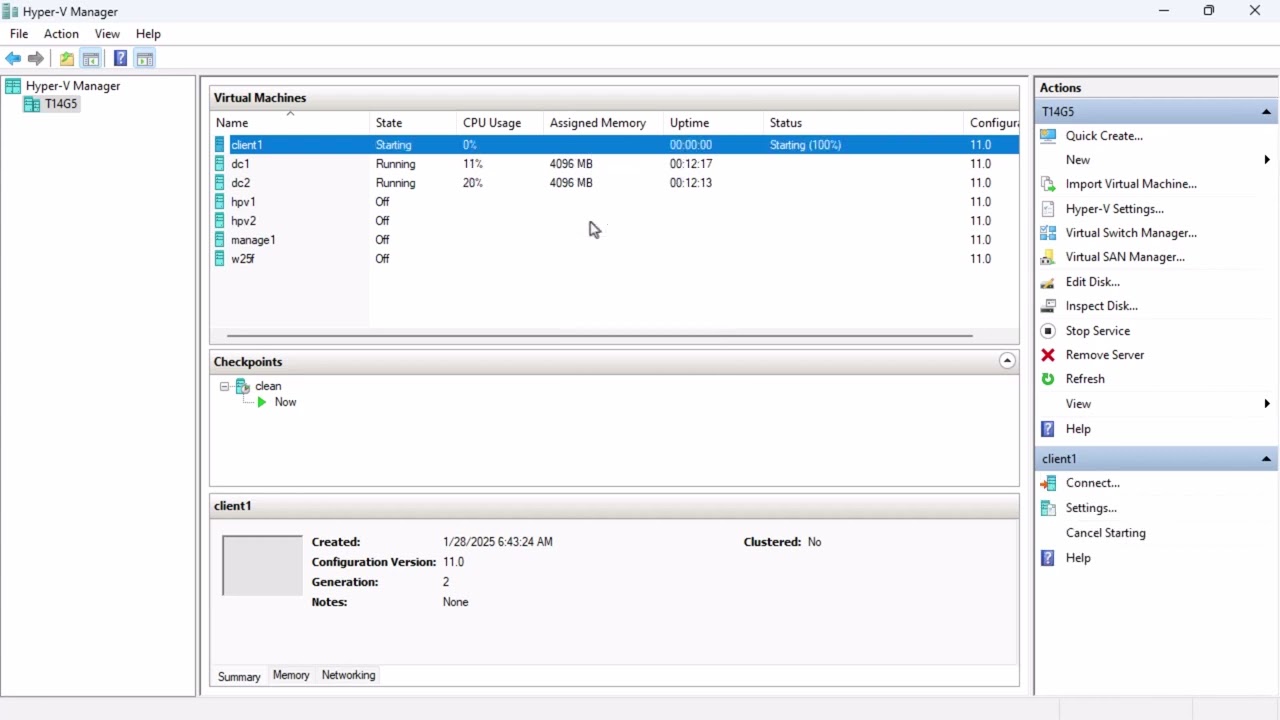Select the hpv2 virtual machine row
Screen dimensions: 1280x720
tap(614, 221)
